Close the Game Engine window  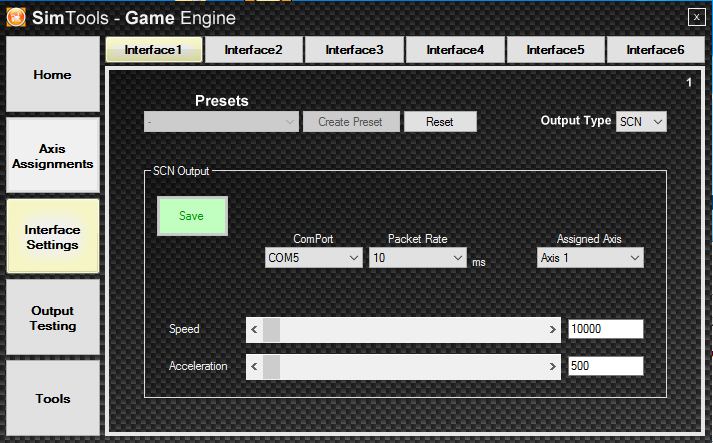pos(696,16)
